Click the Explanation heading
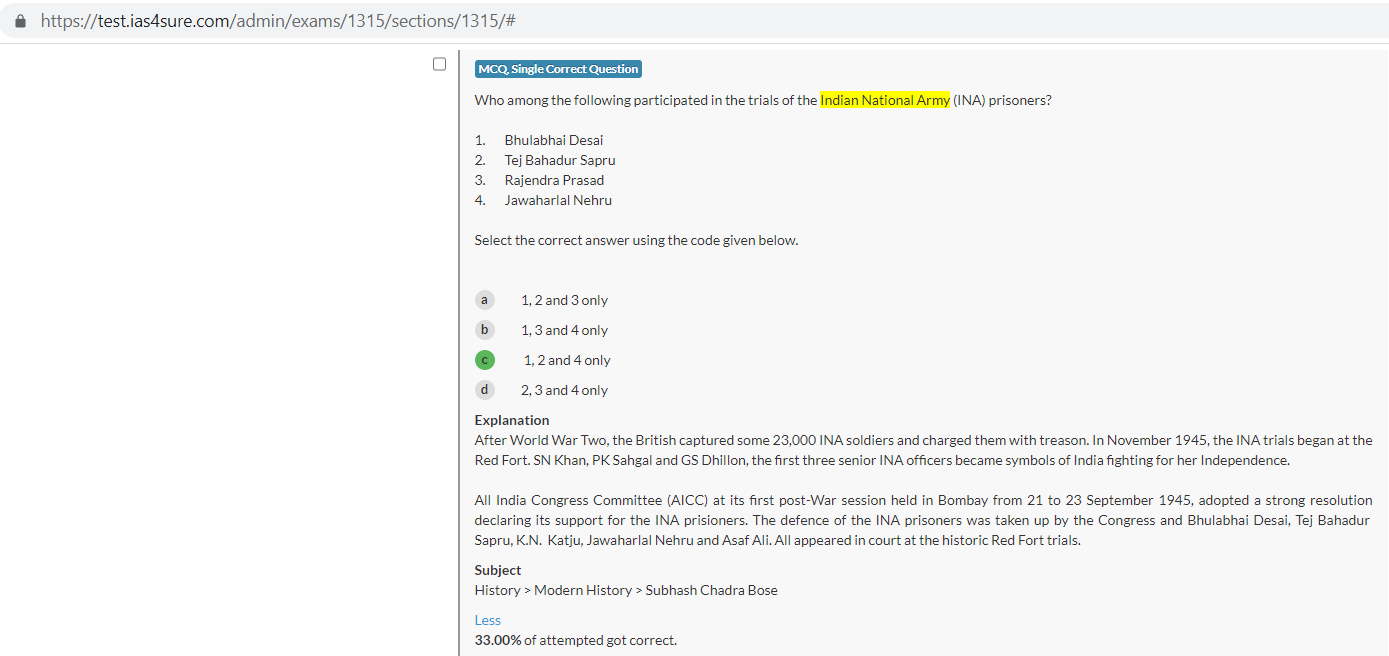This screenshot has height=656, width=1389. click(x=511, y=420)
